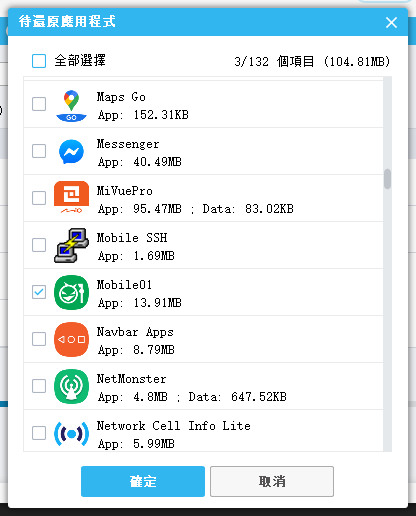Tick the NetMonster checkbox
The height and width of the screenshot is (516, 416).
39,386
